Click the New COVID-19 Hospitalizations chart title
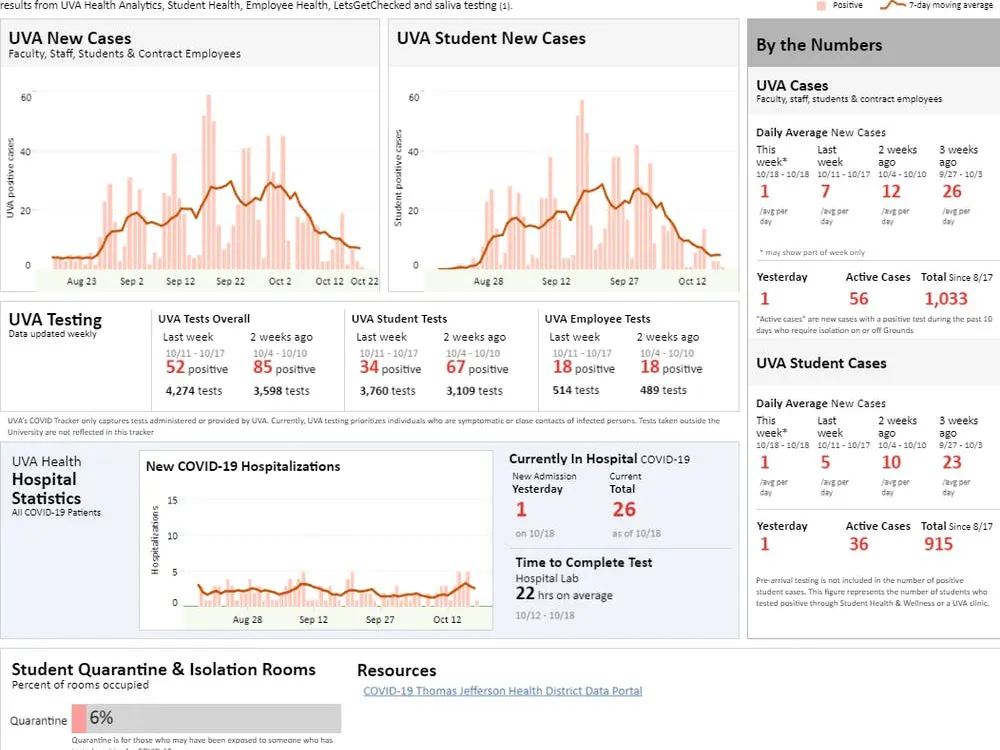Viewport: 1000px width, 750px height. [x=243, y=466]
